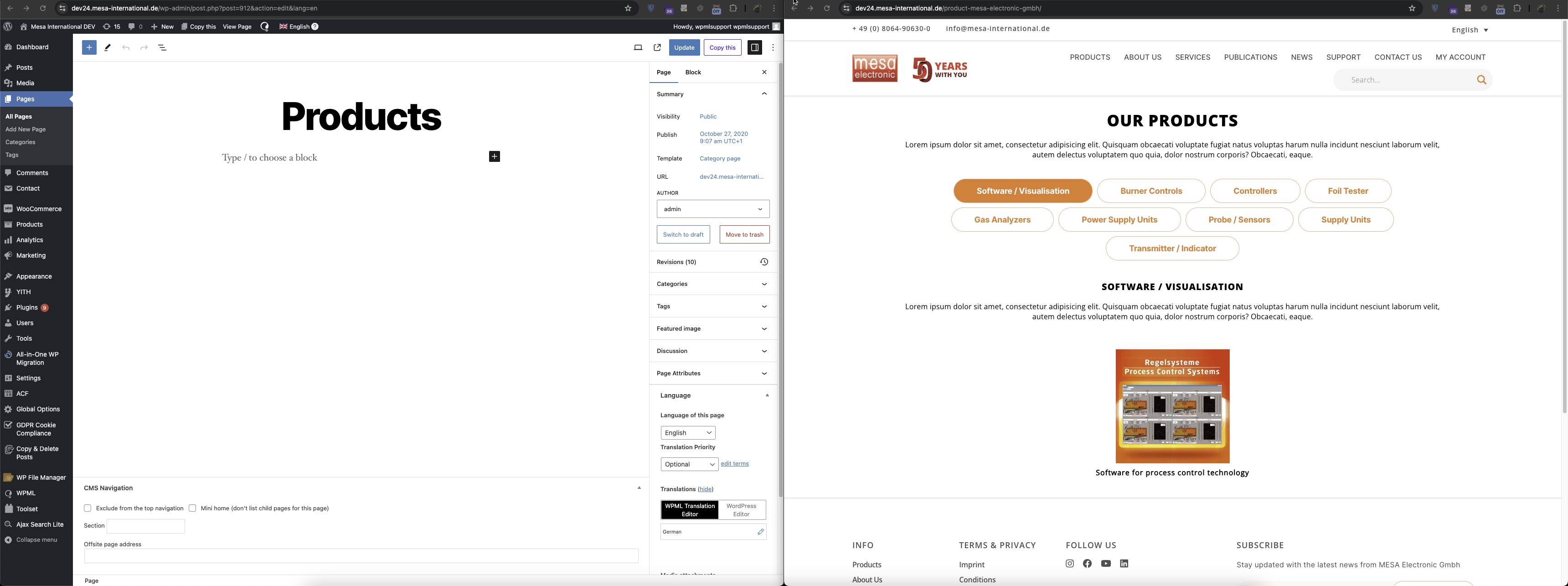
Task: Open LinkedIn icon in site footer
Action: pos(1124,564)
